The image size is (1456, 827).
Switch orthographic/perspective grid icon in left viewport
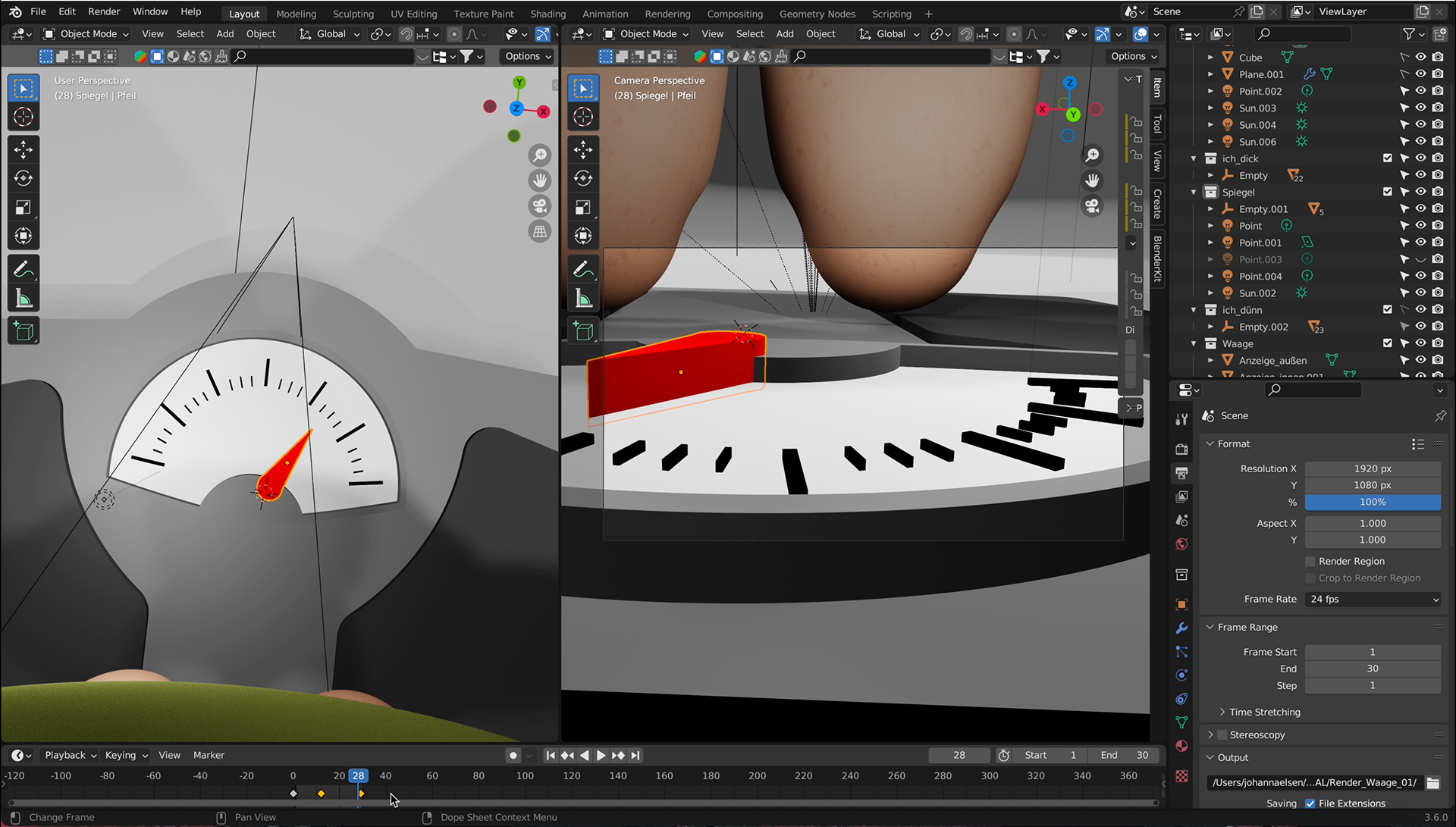[540, 232]
